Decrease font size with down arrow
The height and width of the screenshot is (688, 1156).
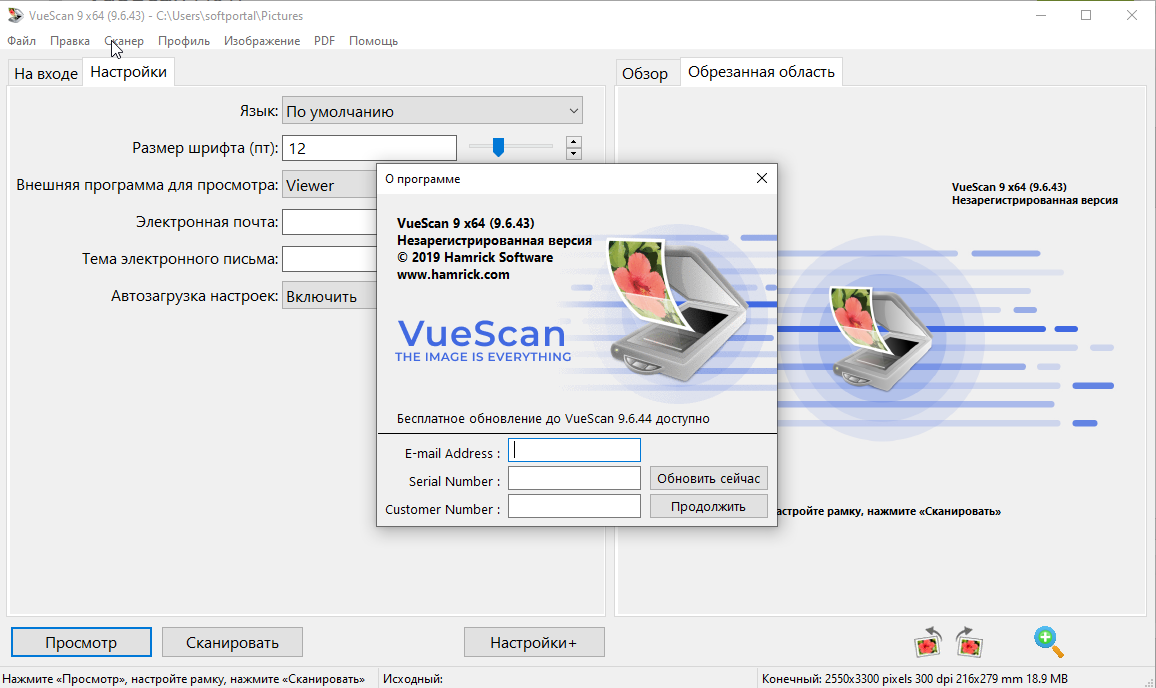[x=574, y=153]
